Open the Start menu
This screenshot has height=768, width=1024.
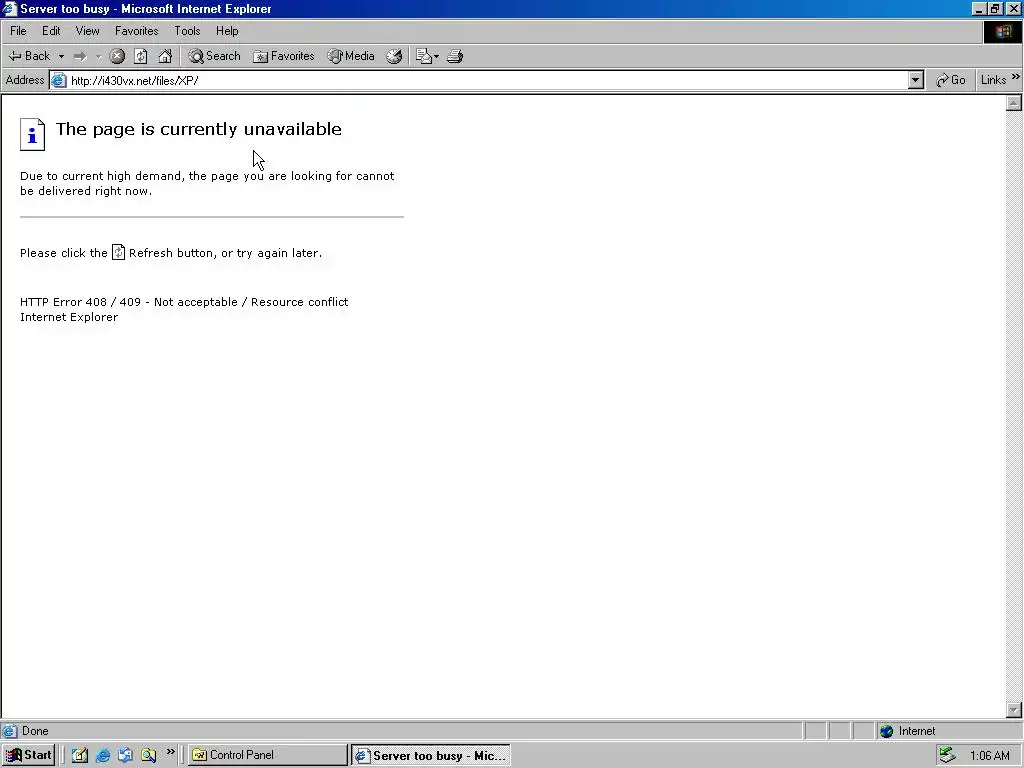pyautogui.click(x=28, y=755)
